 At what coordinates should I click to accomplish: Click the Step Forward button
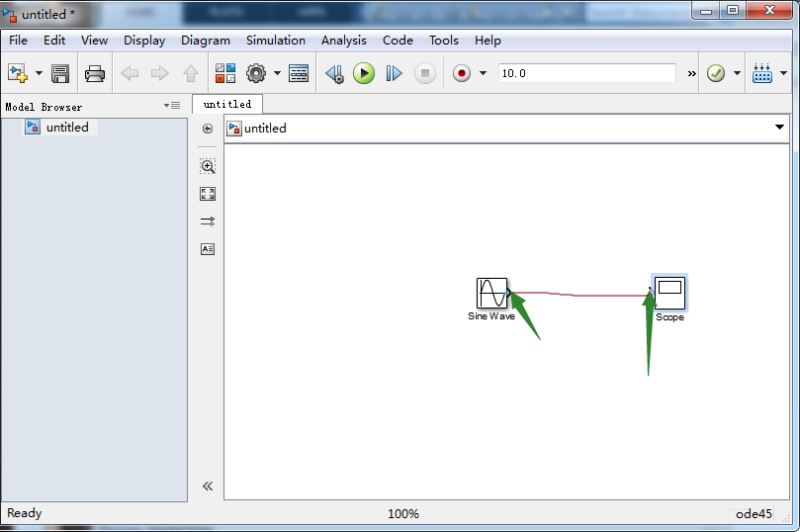pyautogui.click(x=394, y=73)
